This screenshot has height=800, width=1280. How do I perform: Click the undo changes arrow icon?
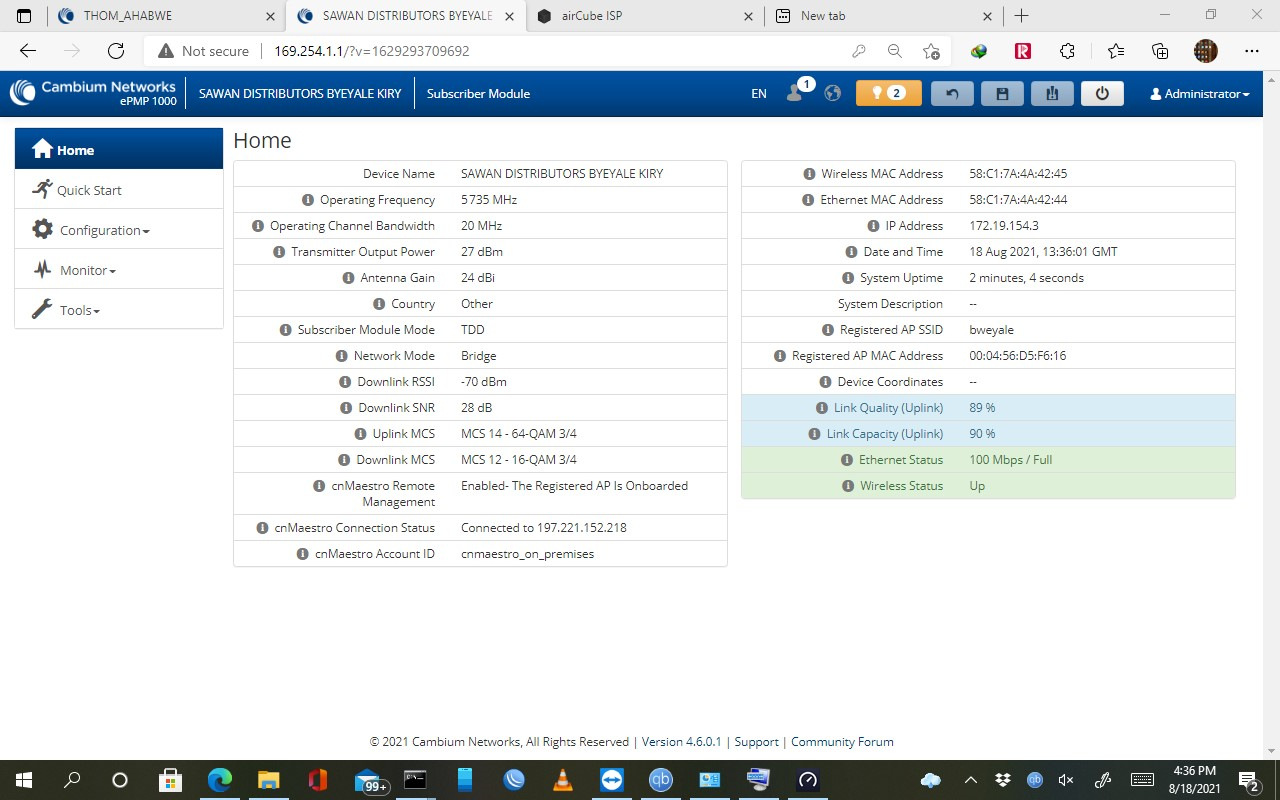click(x=952, y=93)
